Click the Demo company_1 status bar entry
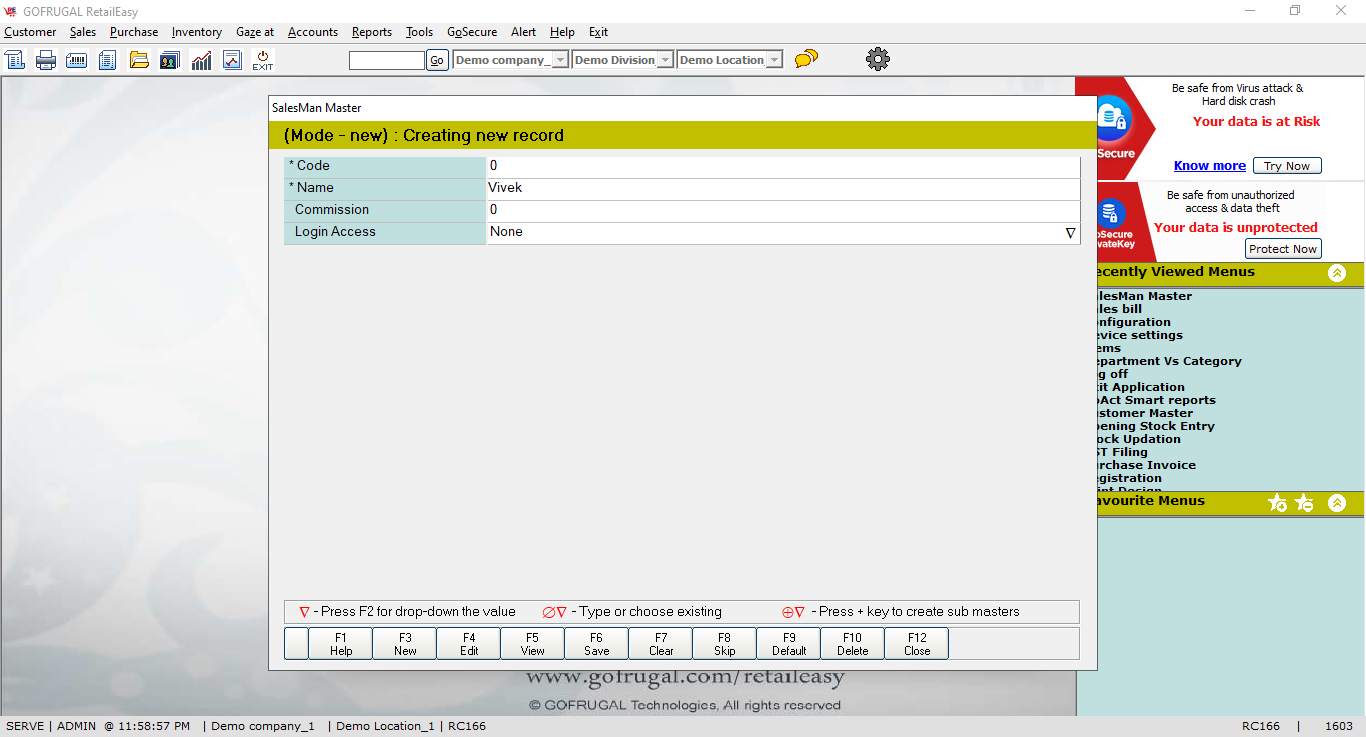This screenshot has width=1366, height=737. pos(263,726)
